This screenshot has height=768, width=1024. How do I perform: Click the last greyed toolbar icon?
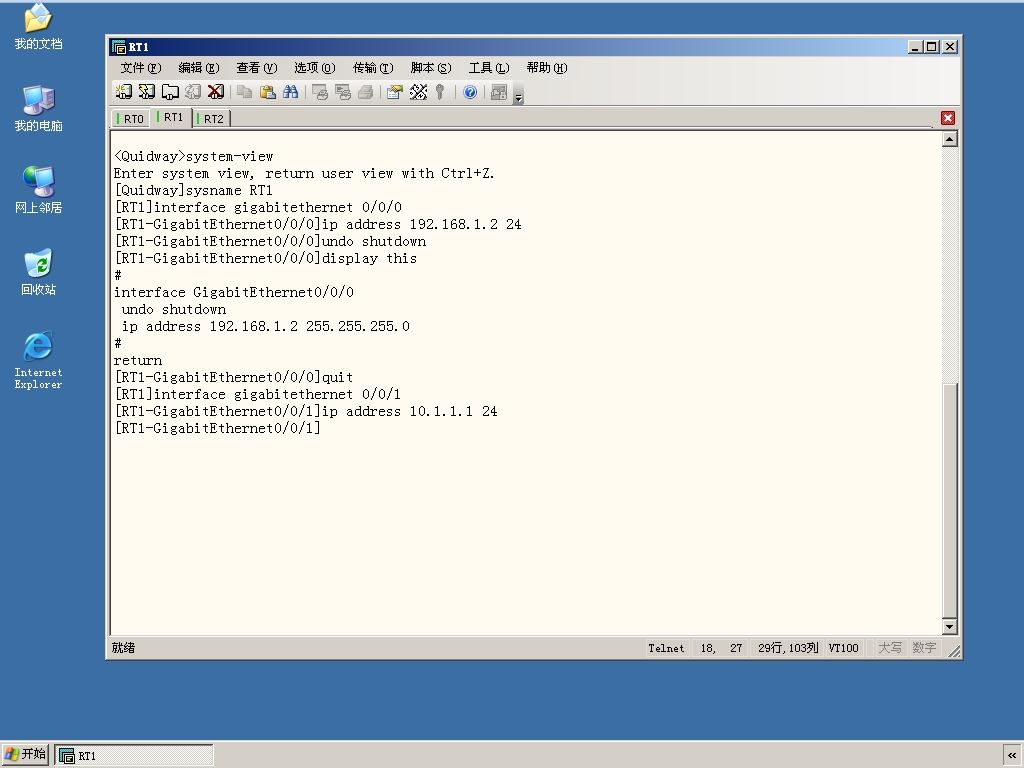click(x=498, y=92)
